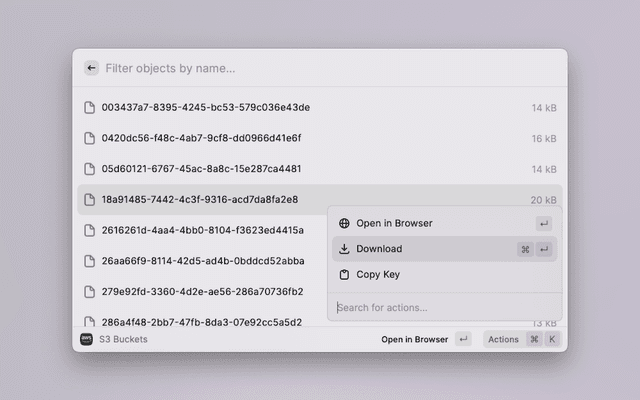This screenshot has height=400, width=640.
Task: Click the AWS S3 Buckets icon
Action: coord(86,340)
